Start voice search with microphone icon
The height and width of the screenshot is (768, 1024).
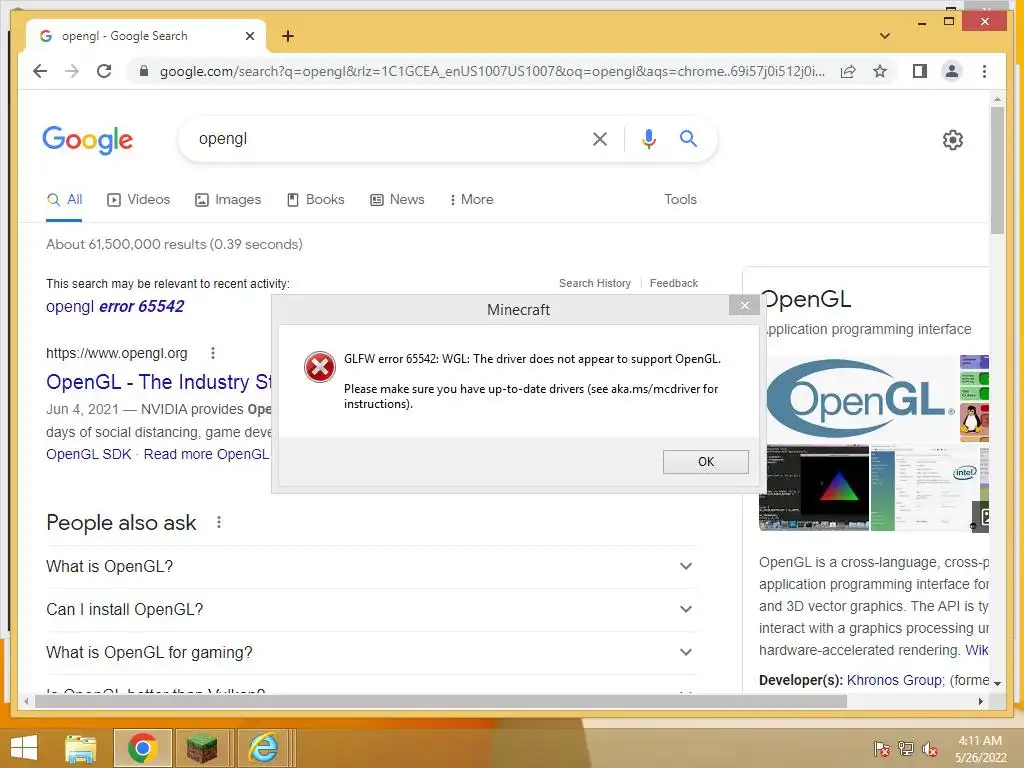[648, 138]
